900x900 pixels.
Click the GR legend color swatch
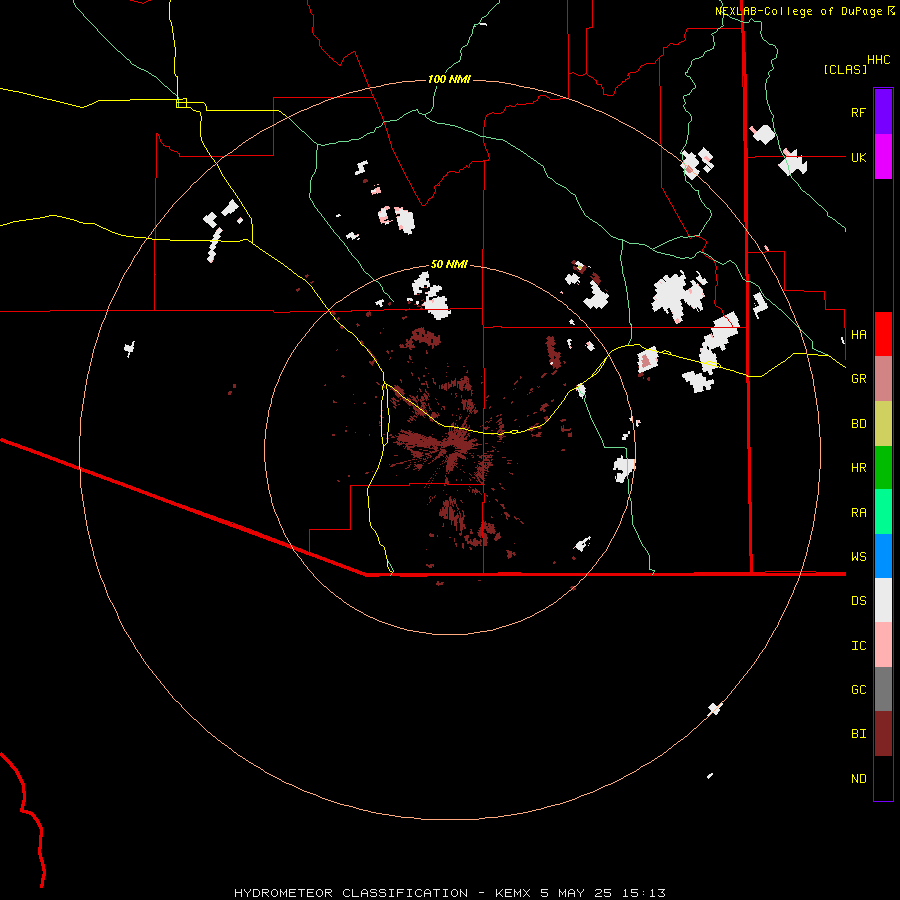[883, 379]
